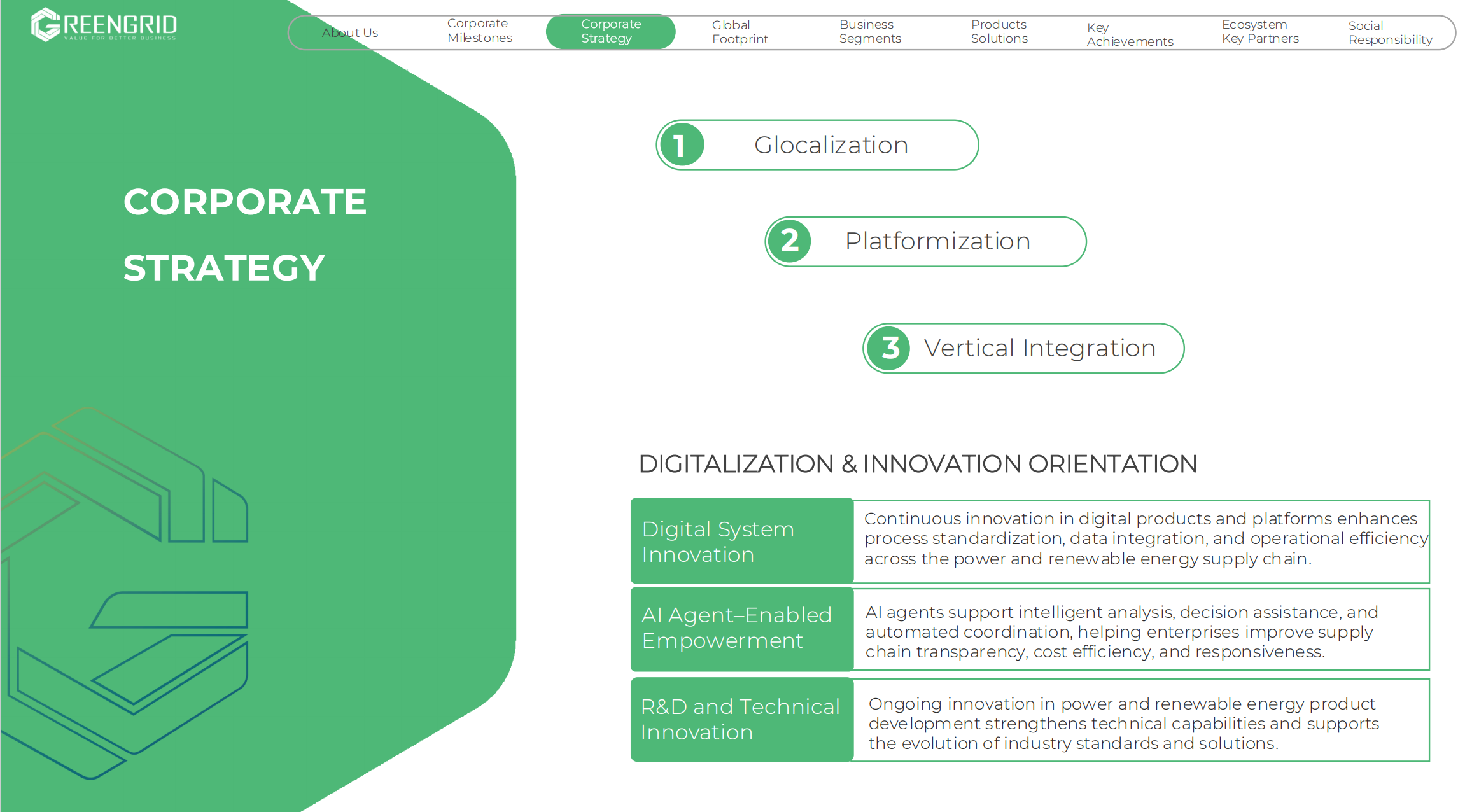Click the Platformization pill
This screenshot has height=812, width=1465.
pyautogui.click(x=925, y=241)
